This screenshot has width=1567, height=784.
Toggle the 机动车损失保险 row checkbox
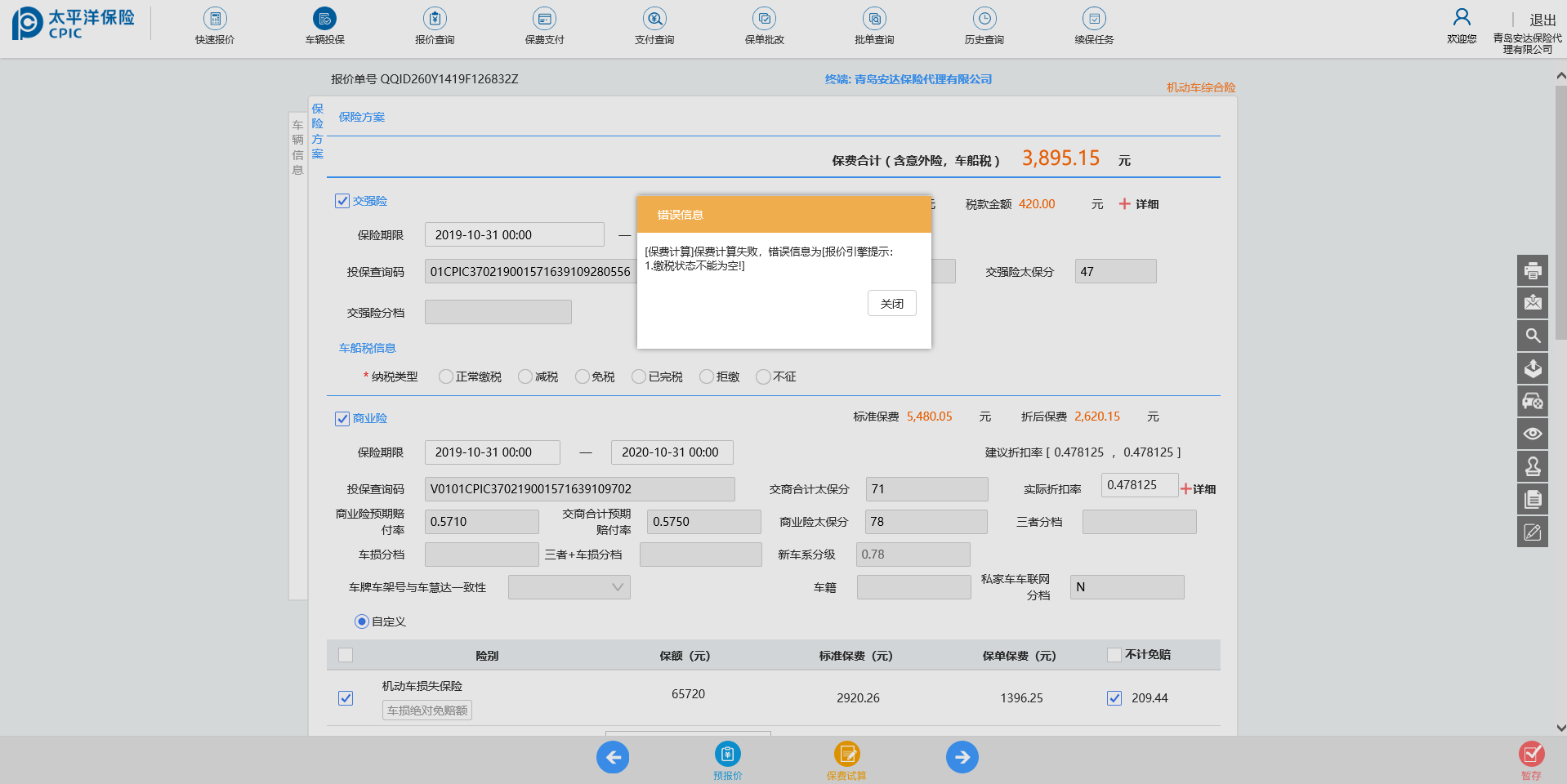click(x=346, y=698)
